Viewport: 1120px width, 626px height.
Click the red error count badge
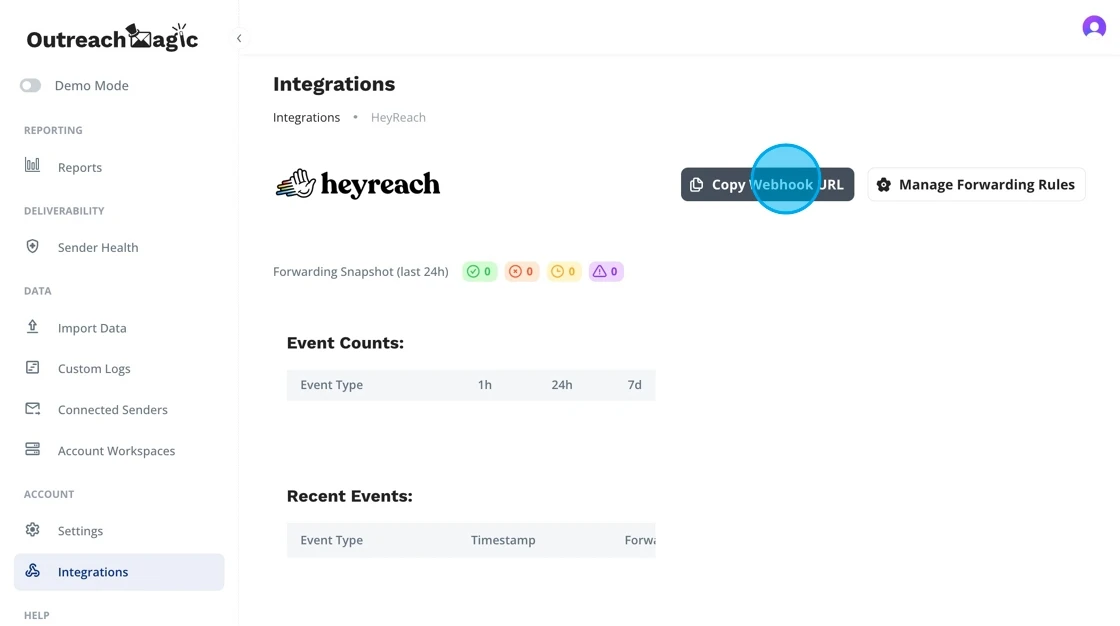(x=521, y=271)
